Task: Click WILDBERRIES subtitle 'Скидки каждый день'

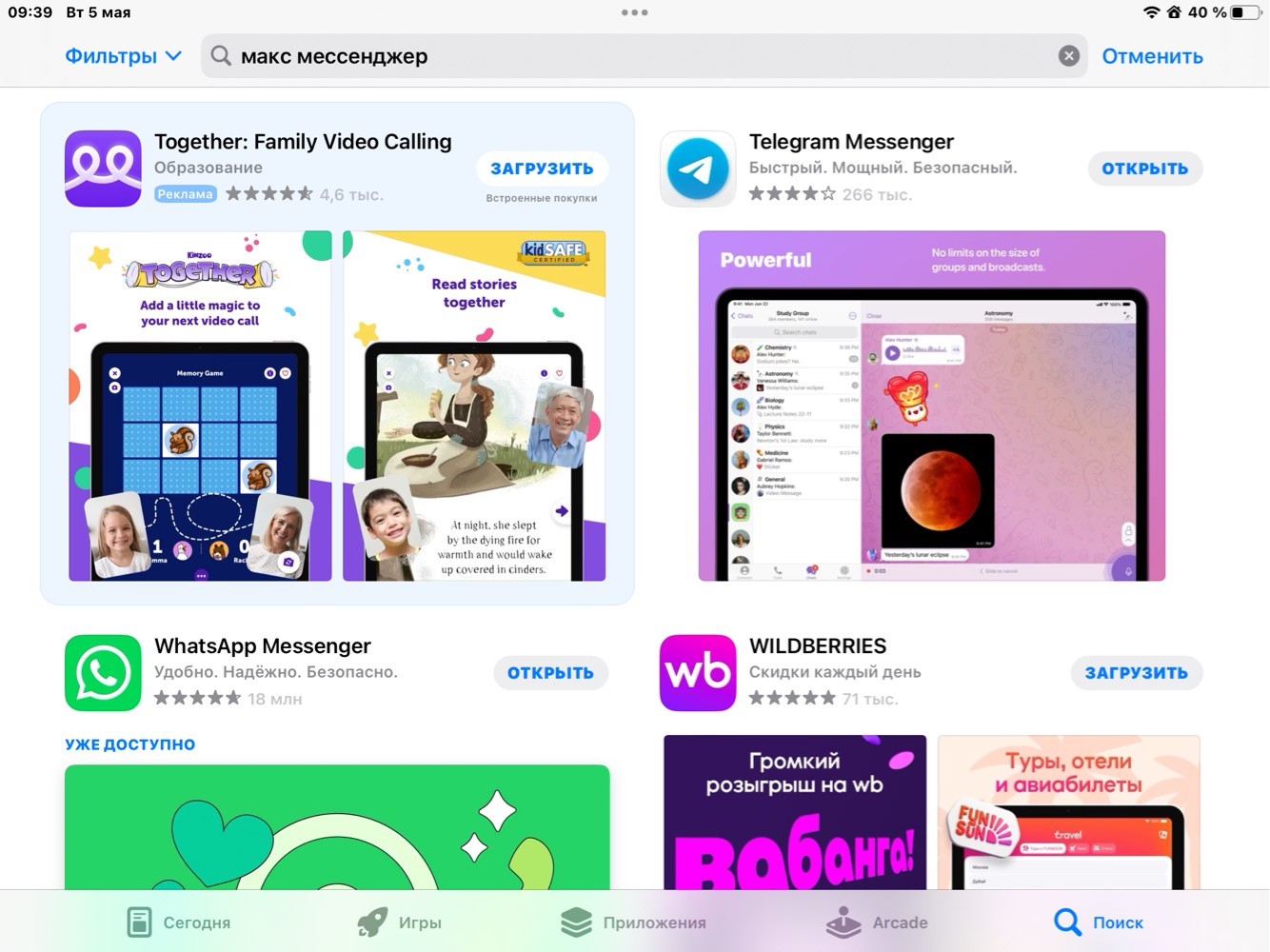Action: coord(835,672)
